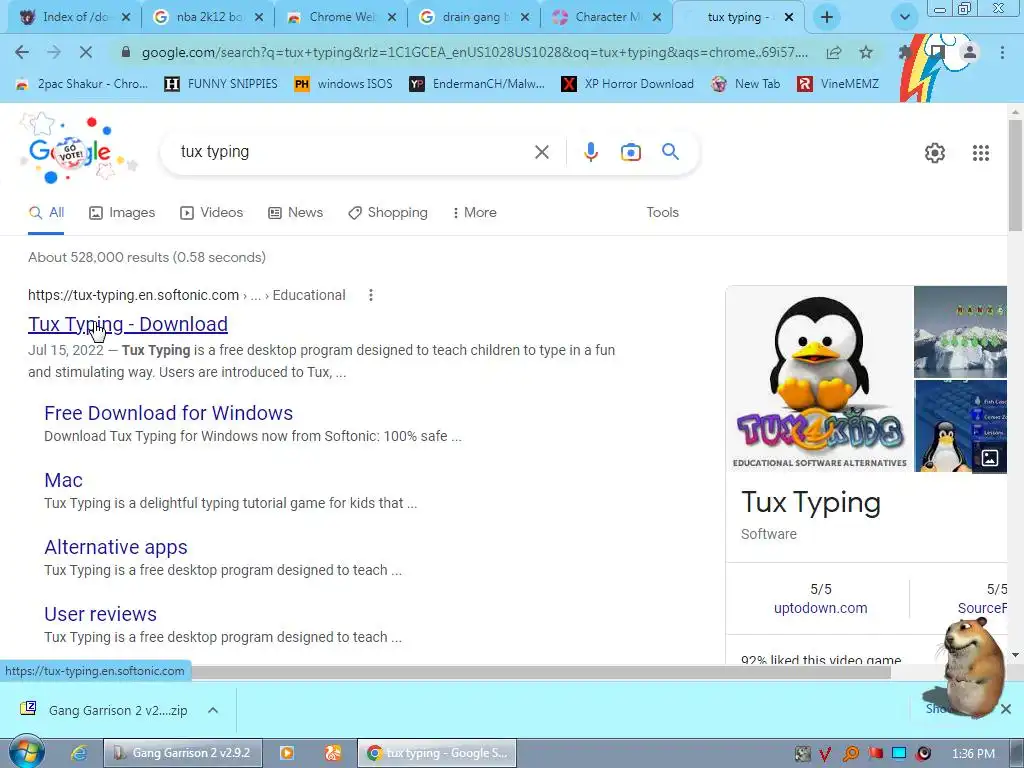The width and height of the screenshot is (1024, 768).
Task: Open the Chrome profile avatar
Action: [970, 52]
